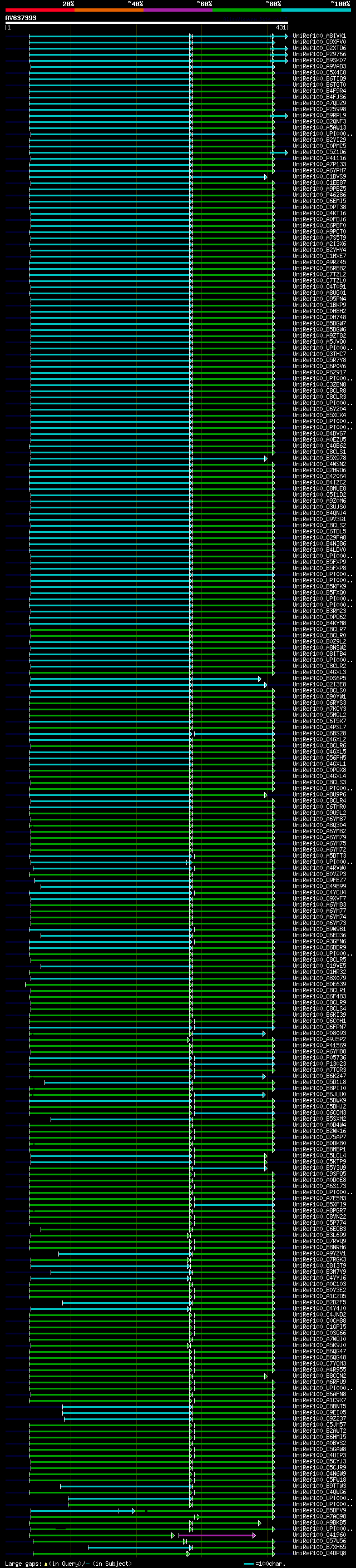Select hit label UniRef100_P41569
Image resolution: width=356 pixels, height=1568 pixels.
[x=319, y=1045]
